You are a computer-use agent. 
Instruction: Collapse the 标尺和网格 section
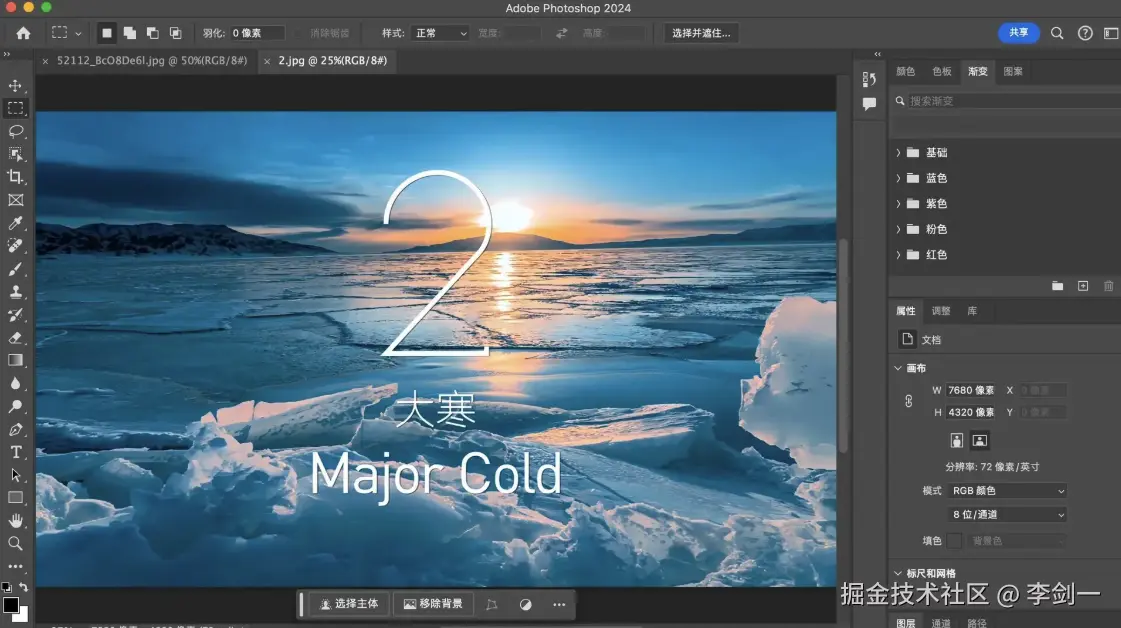click(898, 573)
